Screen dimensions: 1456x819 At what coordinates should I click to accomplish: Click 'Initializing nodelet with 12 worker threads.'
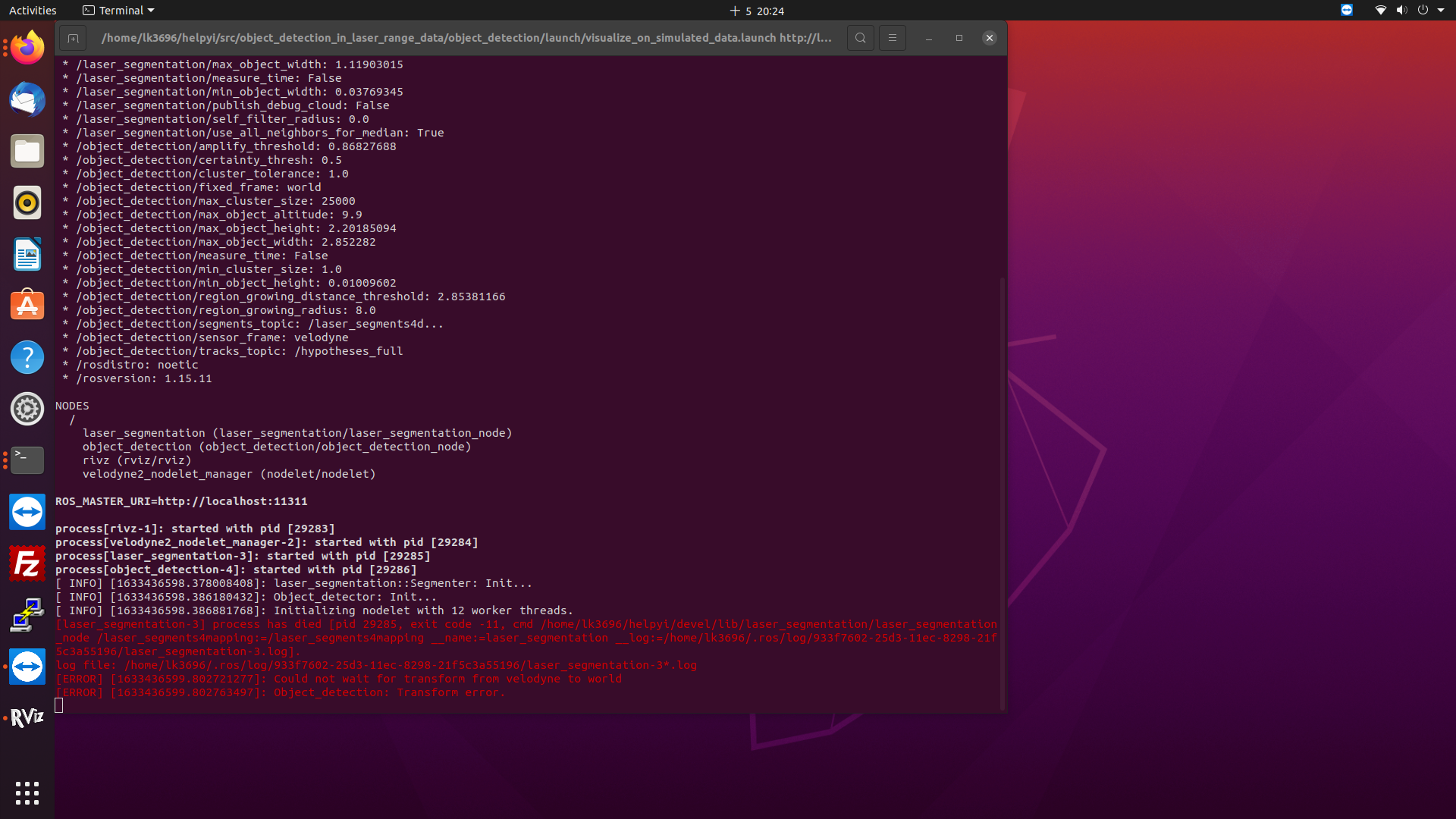314,610
